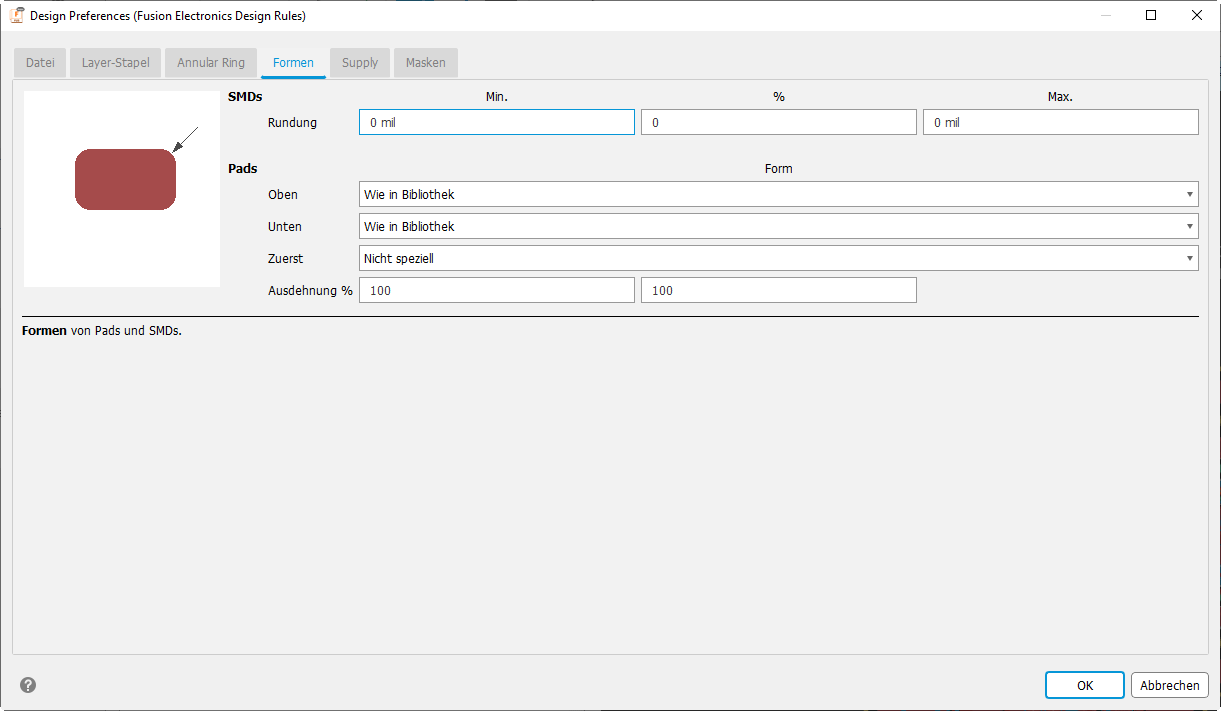Screen dimensions: 1221x711
Task: Click the help question mark icon
Action: tap(28, 685)
